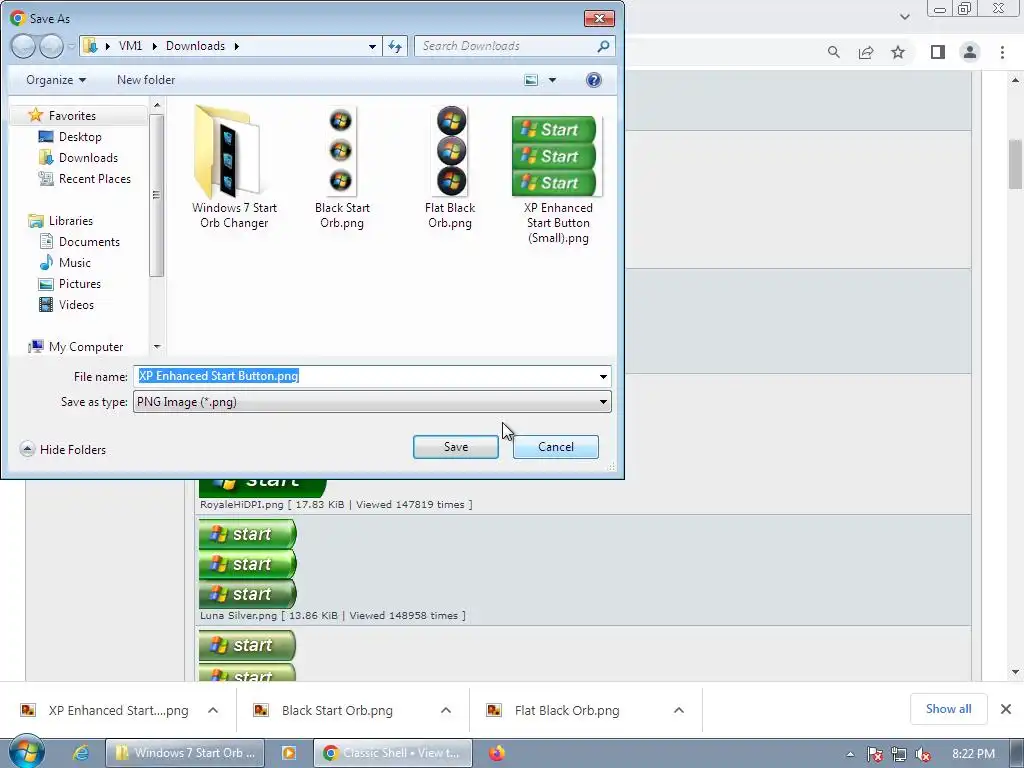Click the search magnifier in Search Downloads
1024x768 pixels.
(x=603, y=46)
